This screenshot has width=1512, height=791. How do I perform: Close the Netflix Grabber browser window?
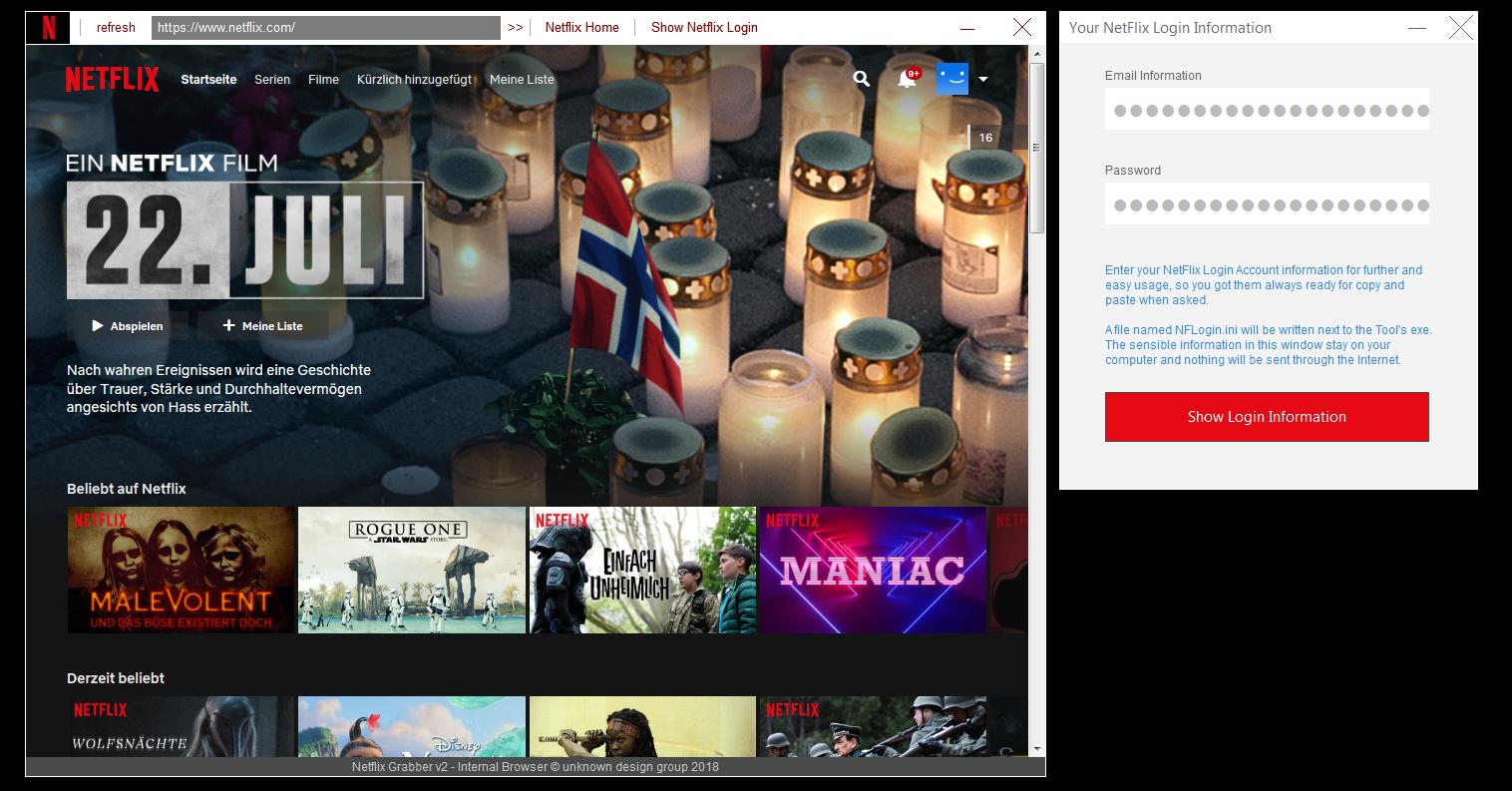point(1022,28)
